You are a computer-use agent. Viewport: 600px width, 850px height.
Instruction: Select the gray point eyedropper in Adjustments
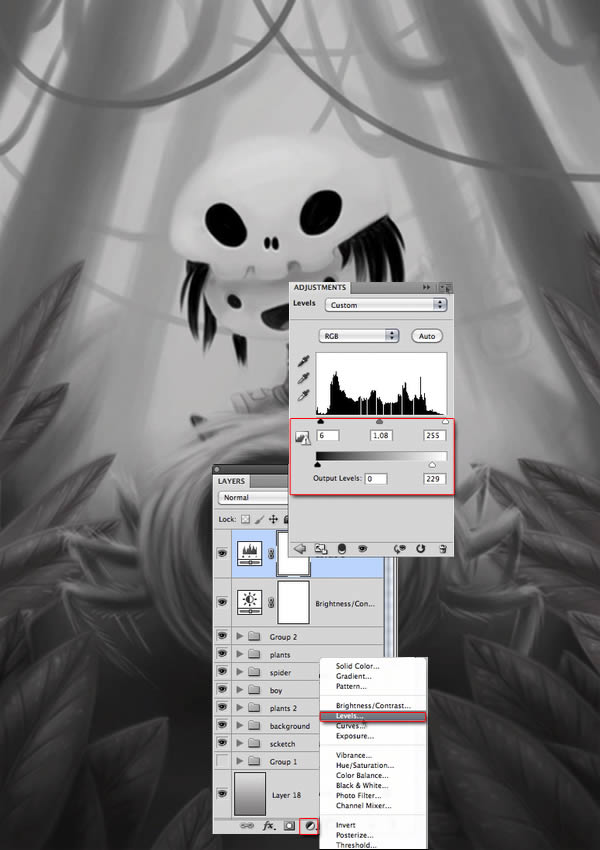click(x=304, y=378)
